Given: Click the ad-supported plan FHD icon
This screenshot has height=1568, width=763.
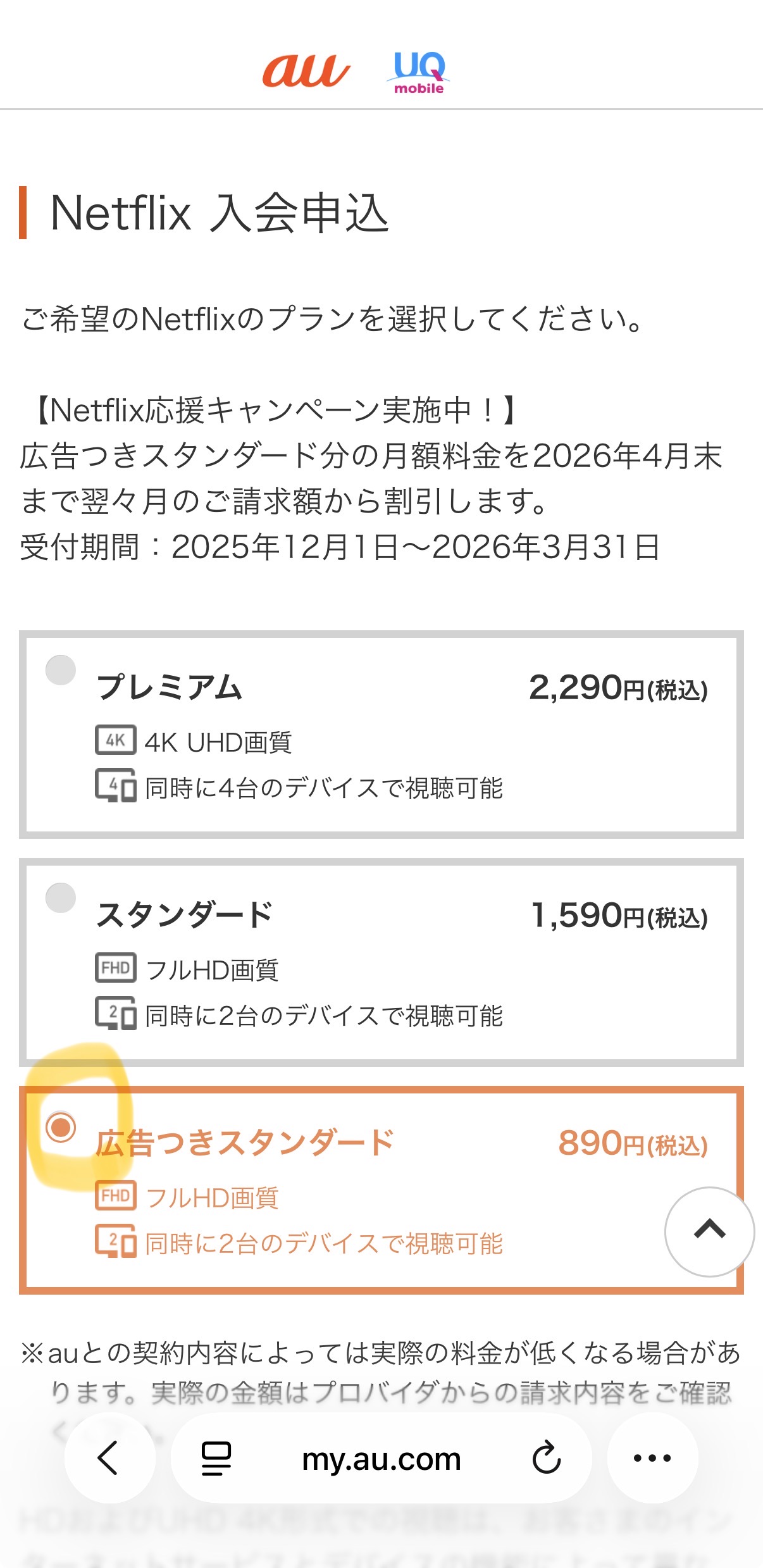Looking at the screenshot, I should coord(115,1195).
